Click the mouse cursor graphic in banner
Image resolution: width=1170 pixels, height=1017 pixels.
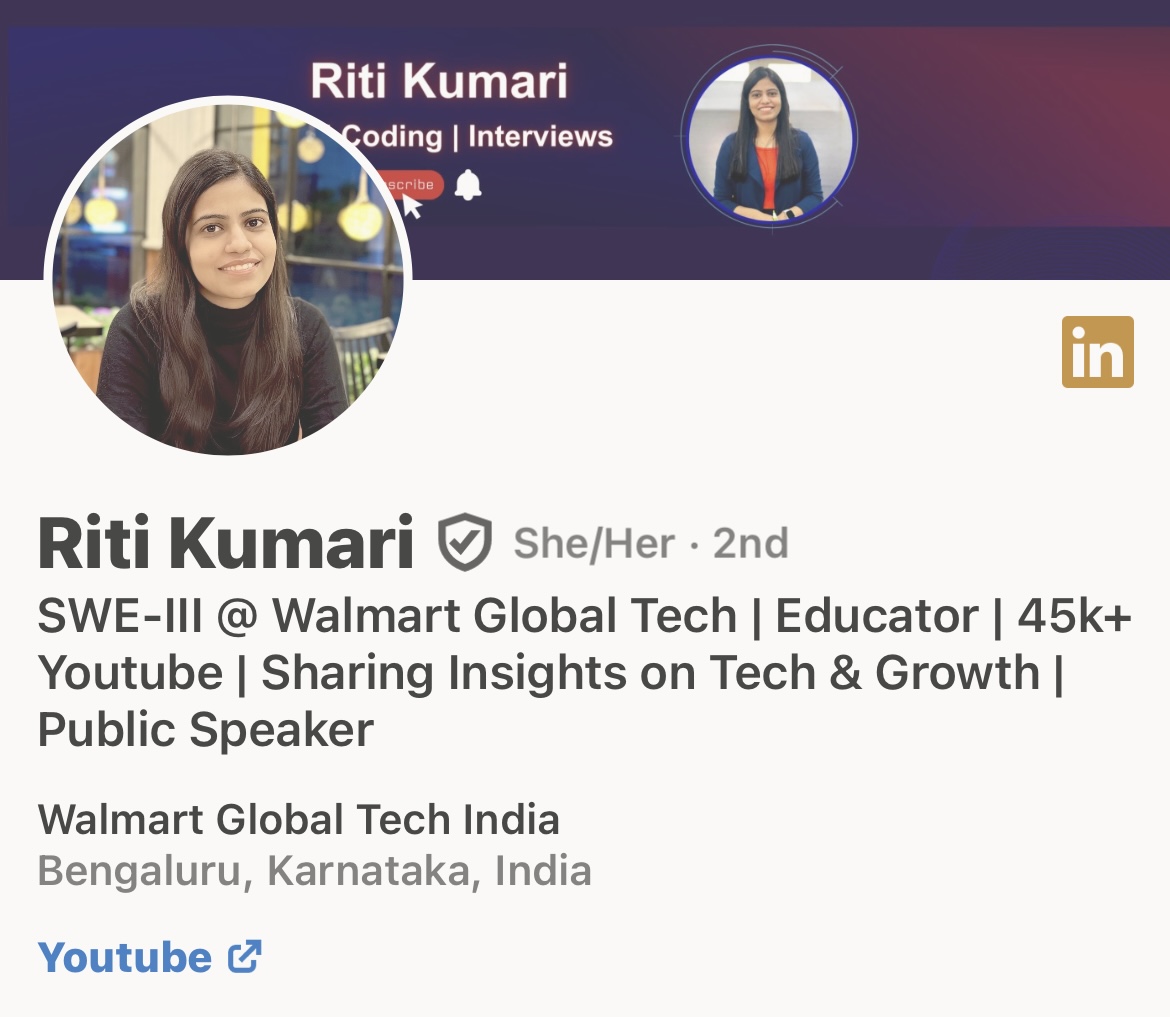413,207
